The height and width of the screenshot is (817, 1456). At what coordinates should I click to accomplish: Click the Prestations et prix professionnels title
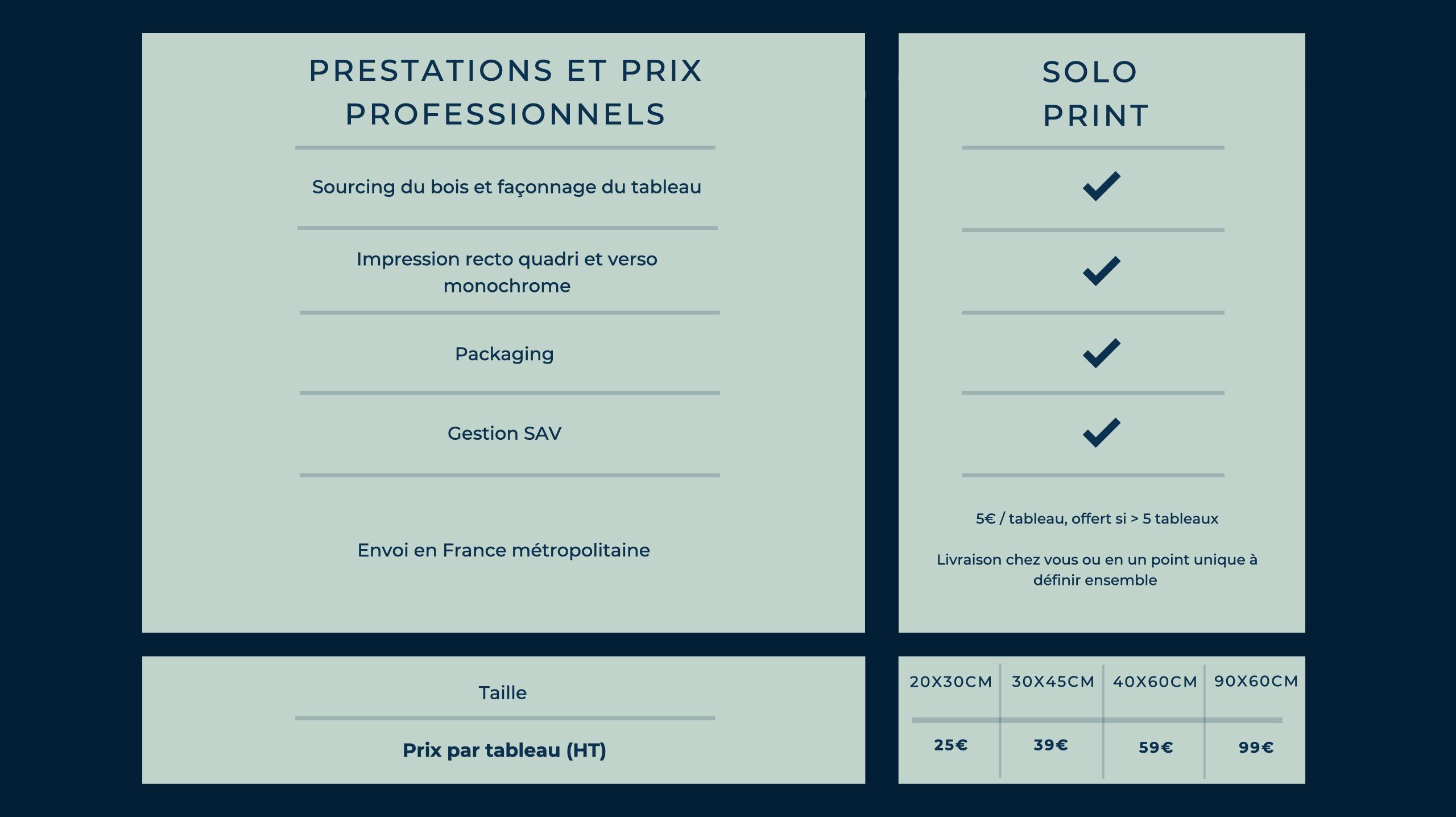pyautogui.click(x=506, y=92)
